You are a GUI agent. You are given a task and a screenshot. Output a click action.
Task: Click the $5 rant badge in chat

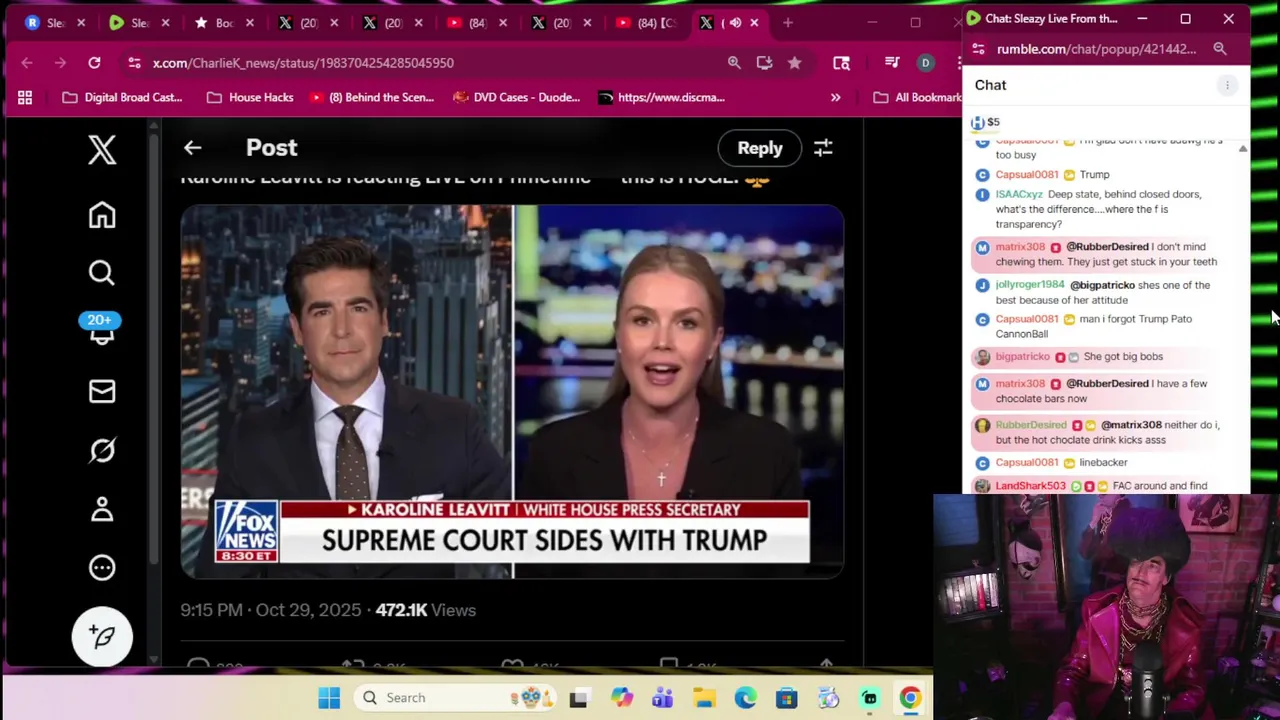[985, 122]
